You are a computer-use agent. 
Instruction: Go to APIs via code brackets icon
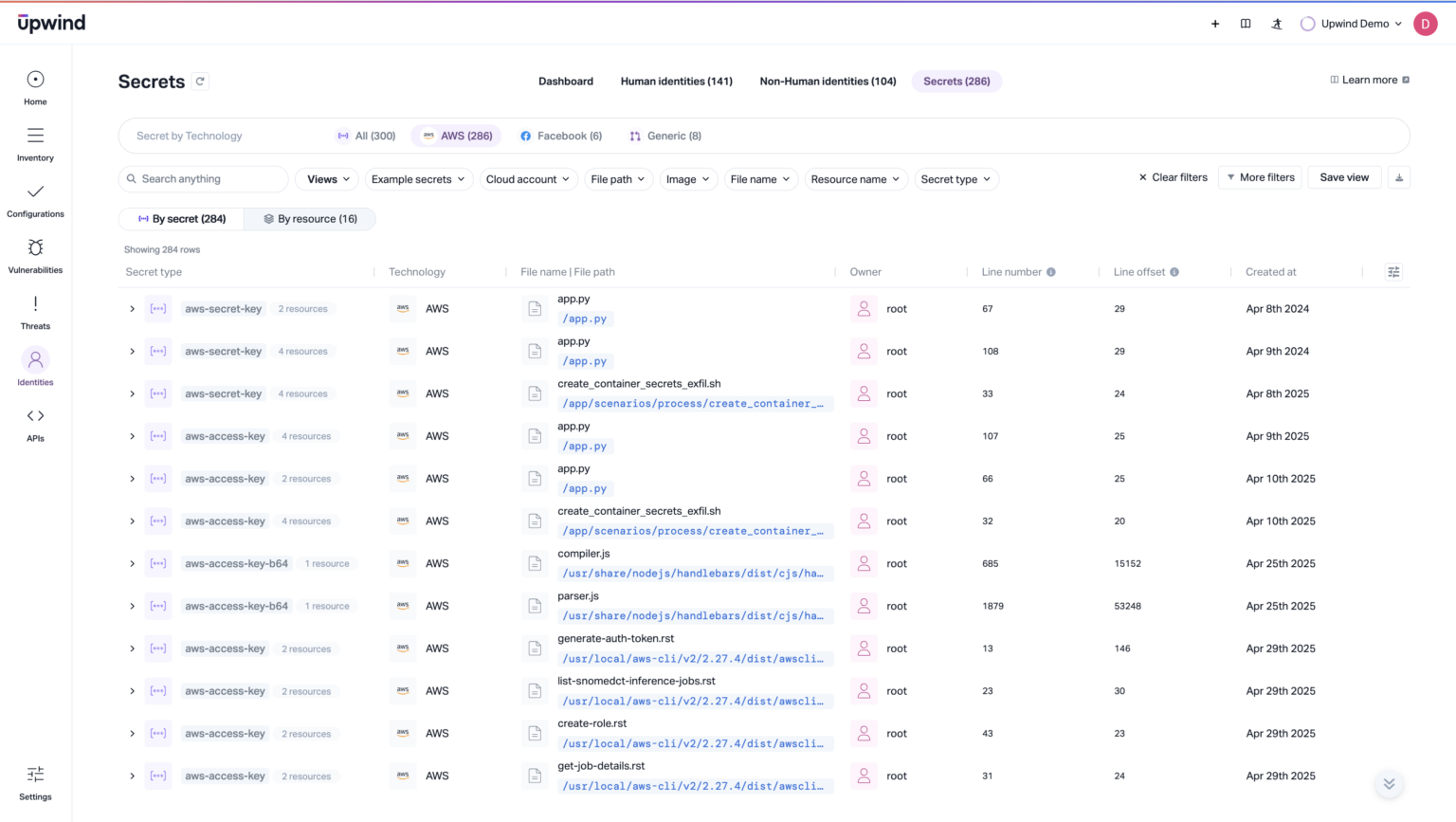coord(35,416)
